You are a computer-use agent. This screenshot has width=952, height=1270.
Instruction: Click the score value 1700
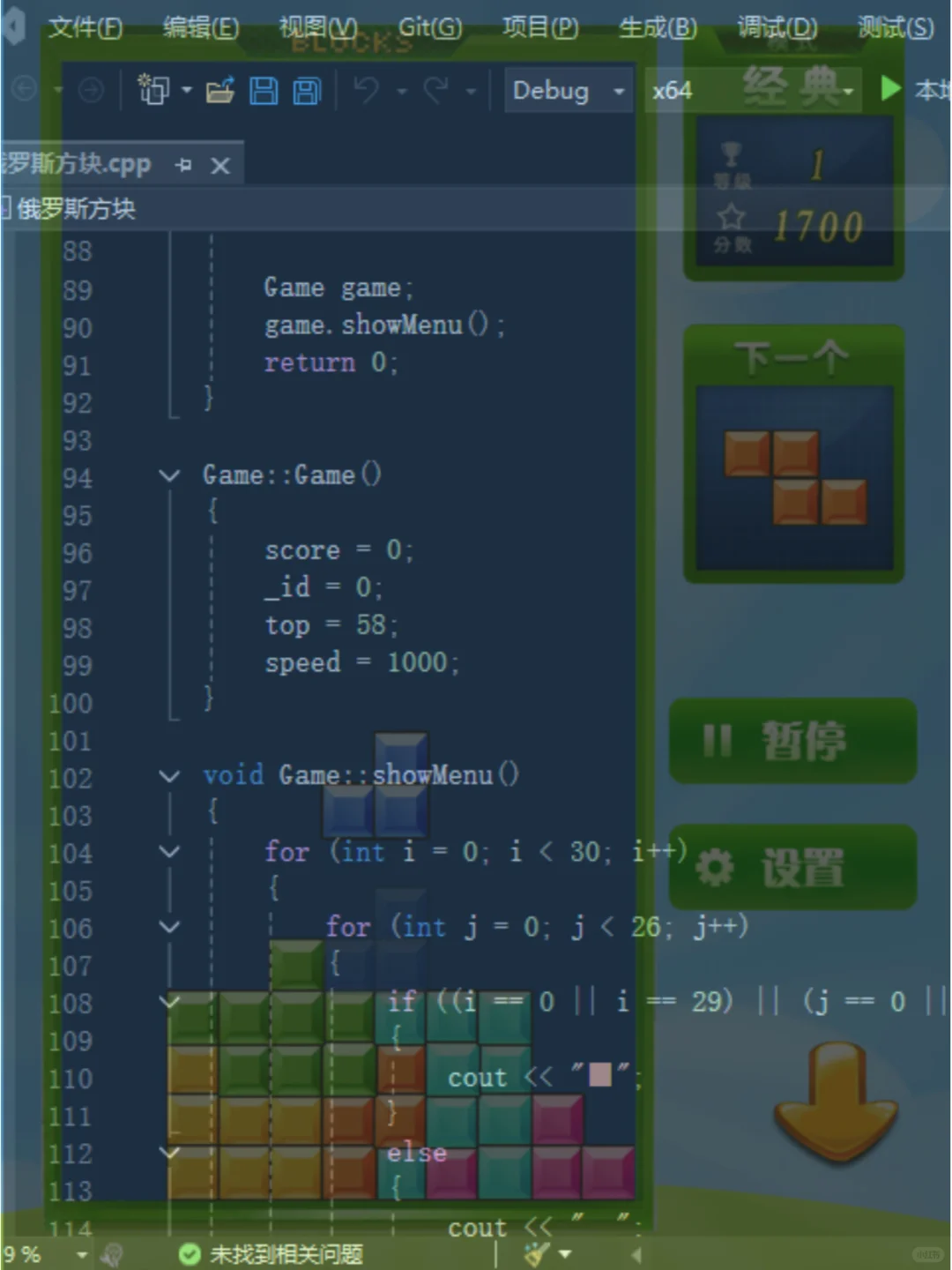pyautogui.click(x=818, y=227)
